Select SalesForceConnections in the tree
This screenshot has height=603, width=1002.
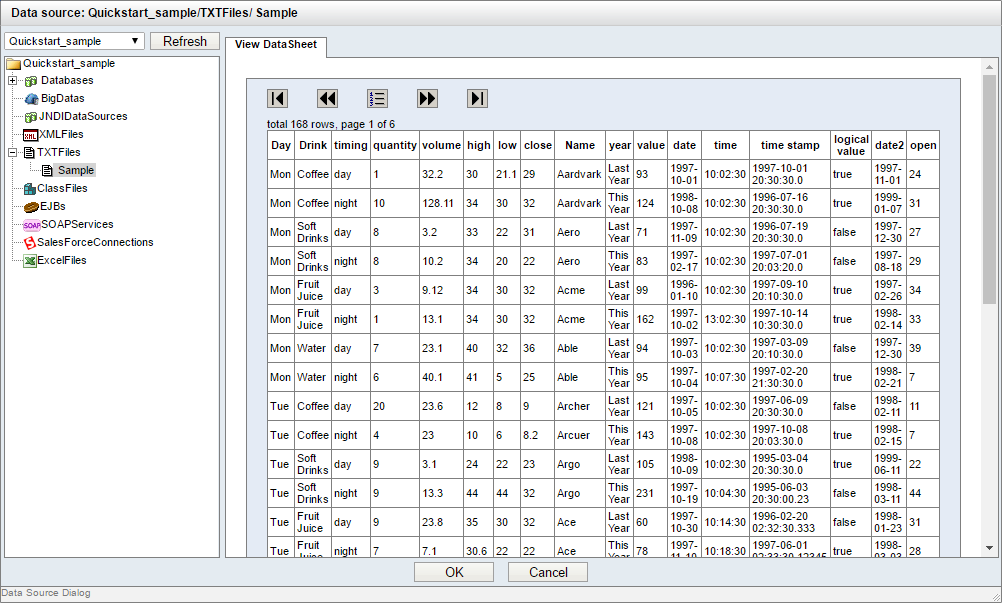coord(95,242)
